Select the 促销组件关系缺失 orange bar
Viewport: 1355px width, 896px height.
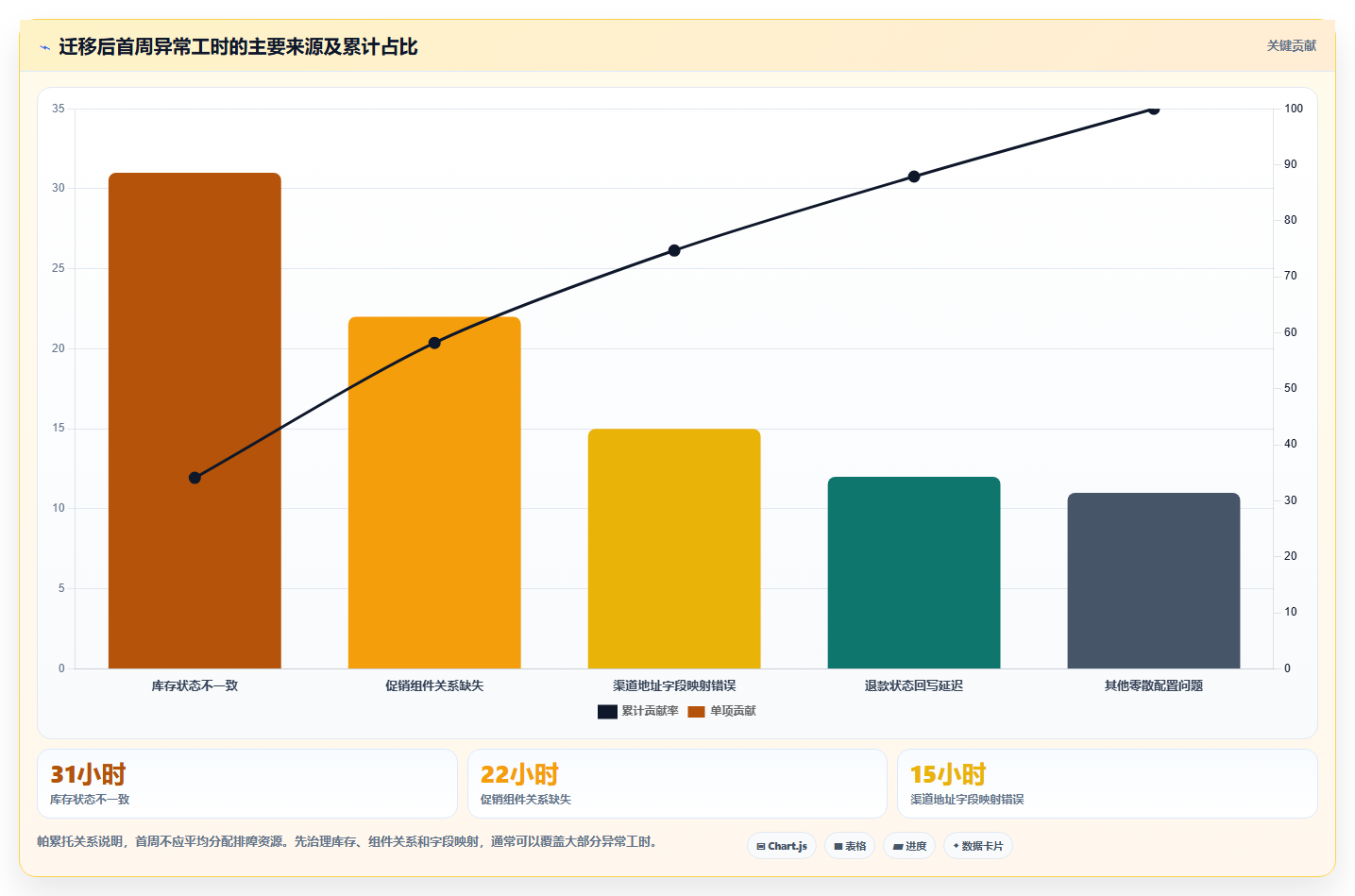pyautogui.click(x=434, y=493)
